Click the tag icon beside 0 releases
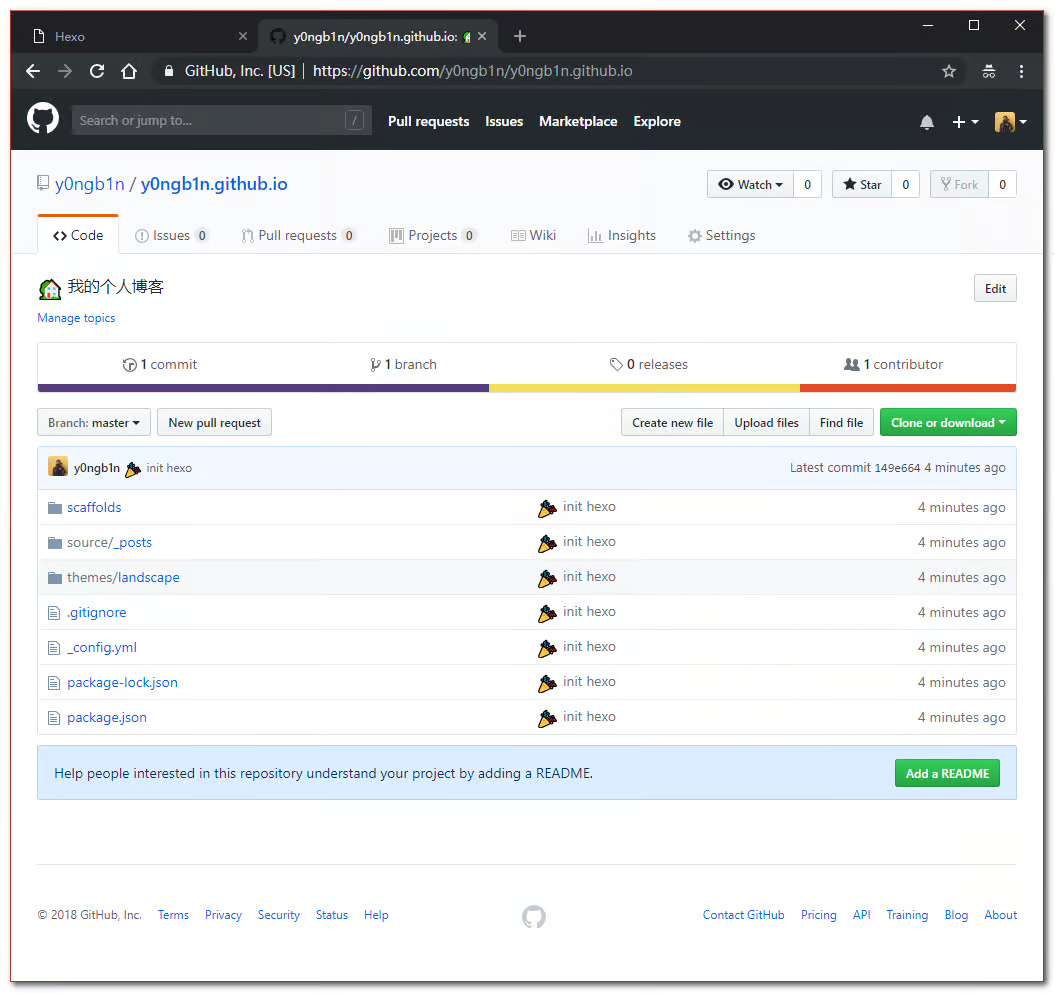1055x993 pixels. tap(614, 364)
